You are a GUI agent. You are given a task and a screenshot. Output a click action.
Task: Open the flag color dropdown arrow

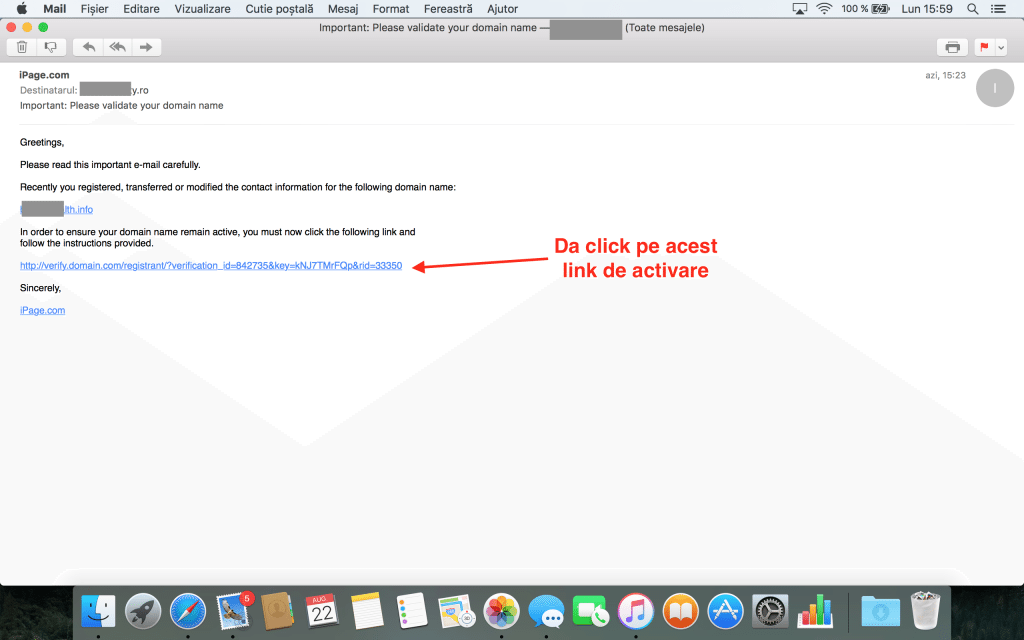(1000, 47)
